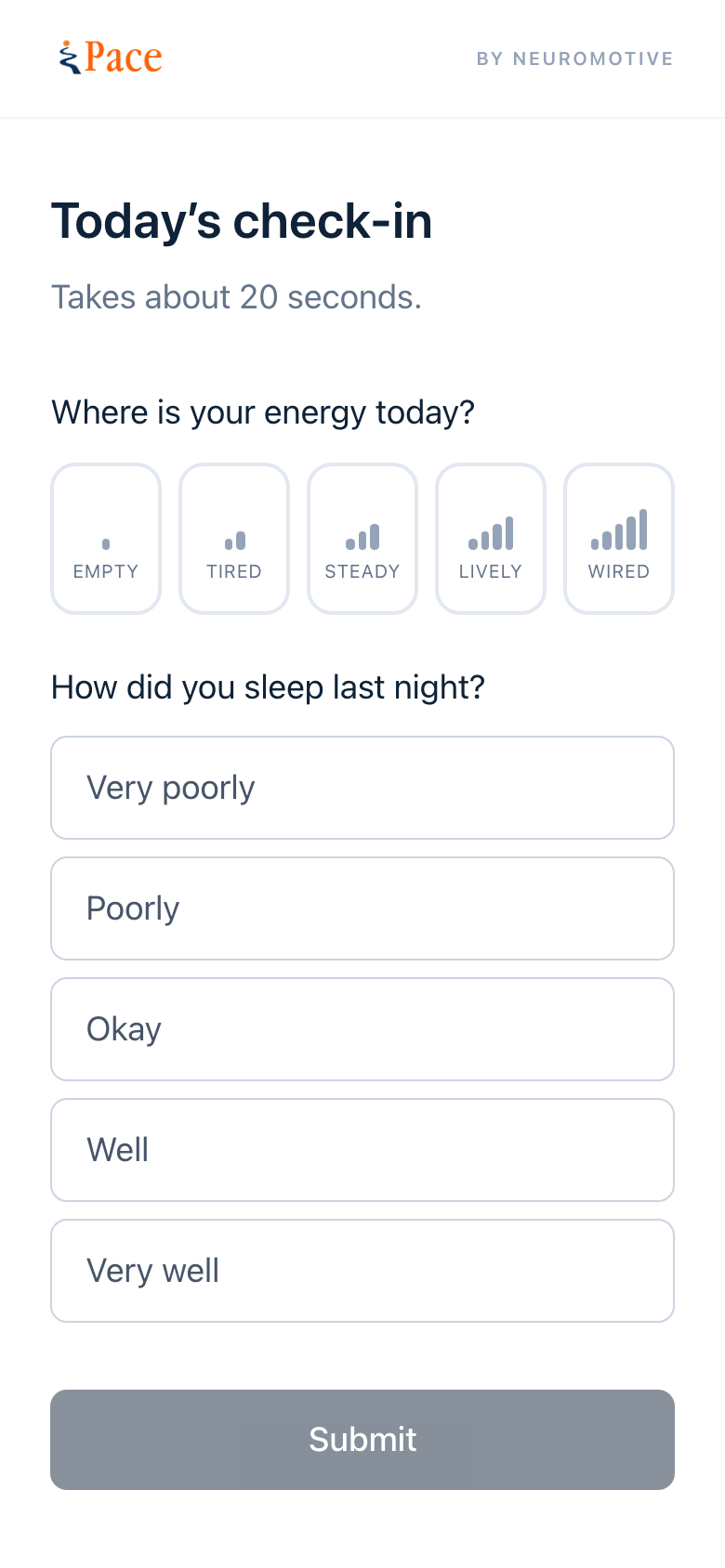This screenshot has width=725, height=1568.
Task: Select the Lively energy level
Action: tap(491, 539)
